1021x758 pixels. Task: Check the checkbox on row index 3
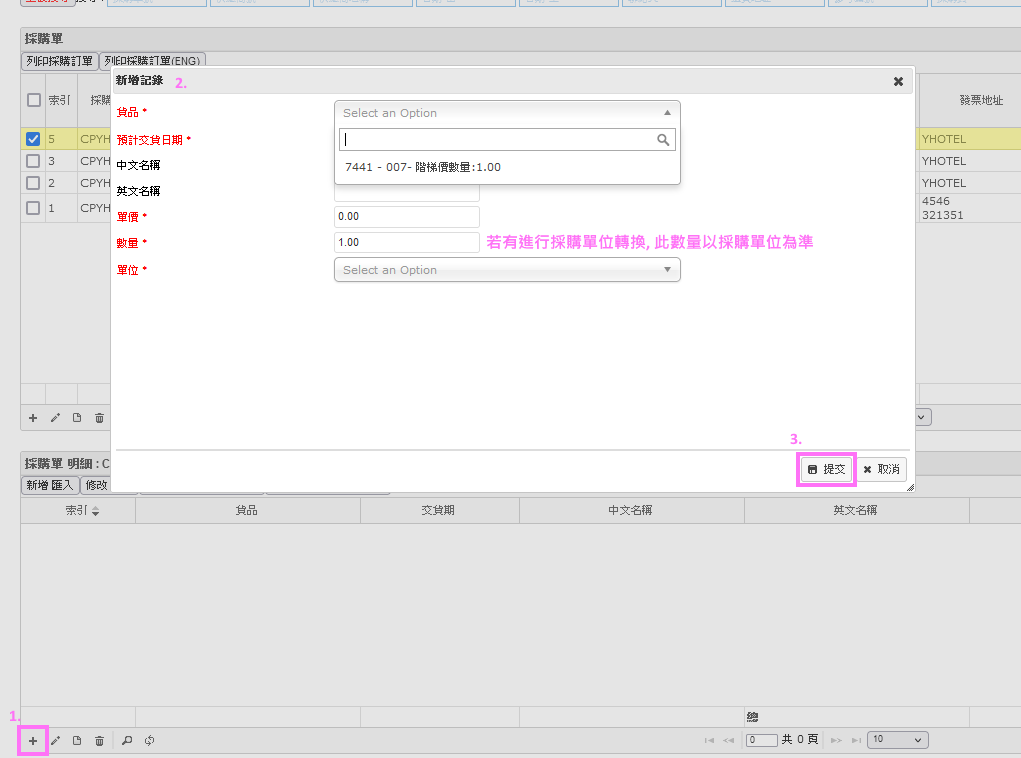coord(33,160)
